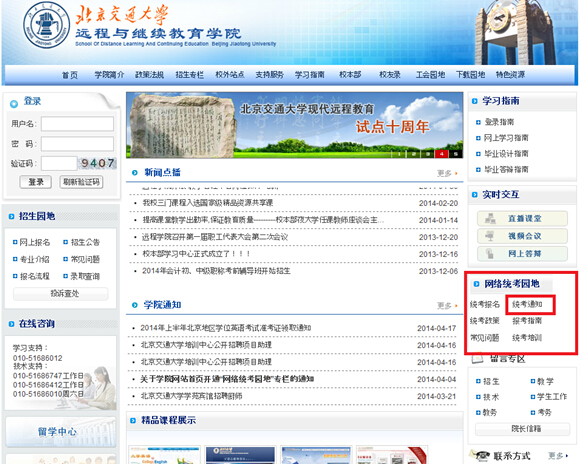Open the 统考报名 link
The height and width of the screenshot is (473, 581).
click(x=485, y=304)
